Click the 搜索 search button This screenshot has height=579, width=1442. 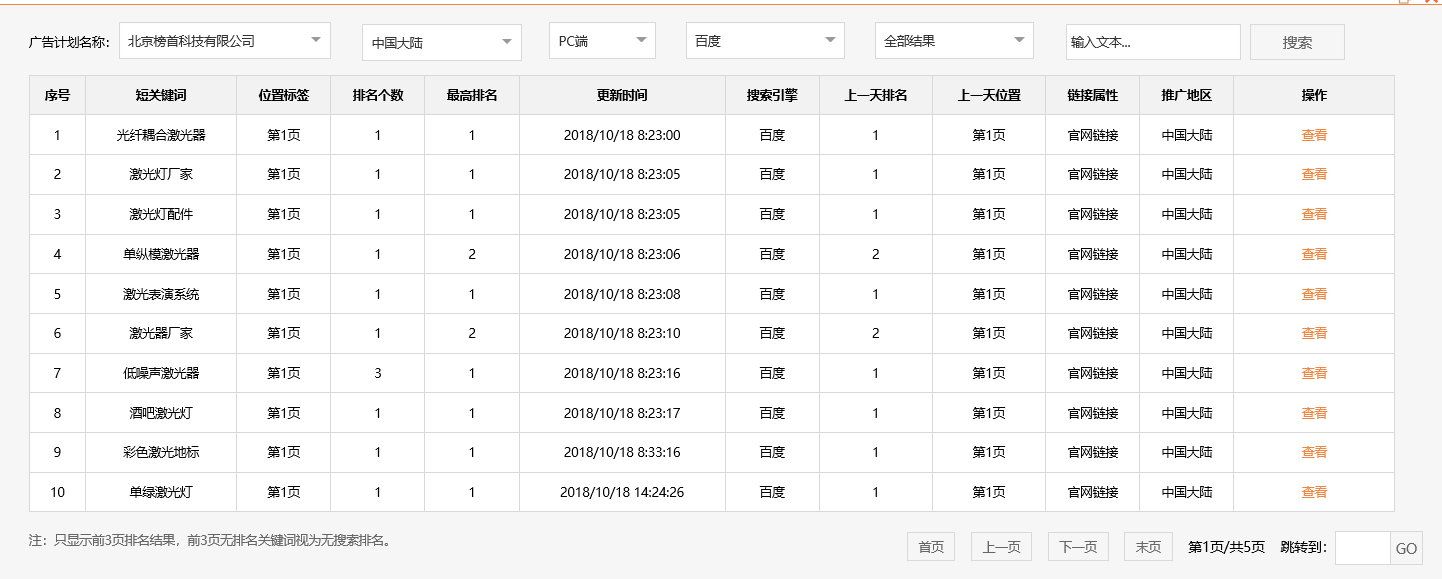coord(1297,41)
